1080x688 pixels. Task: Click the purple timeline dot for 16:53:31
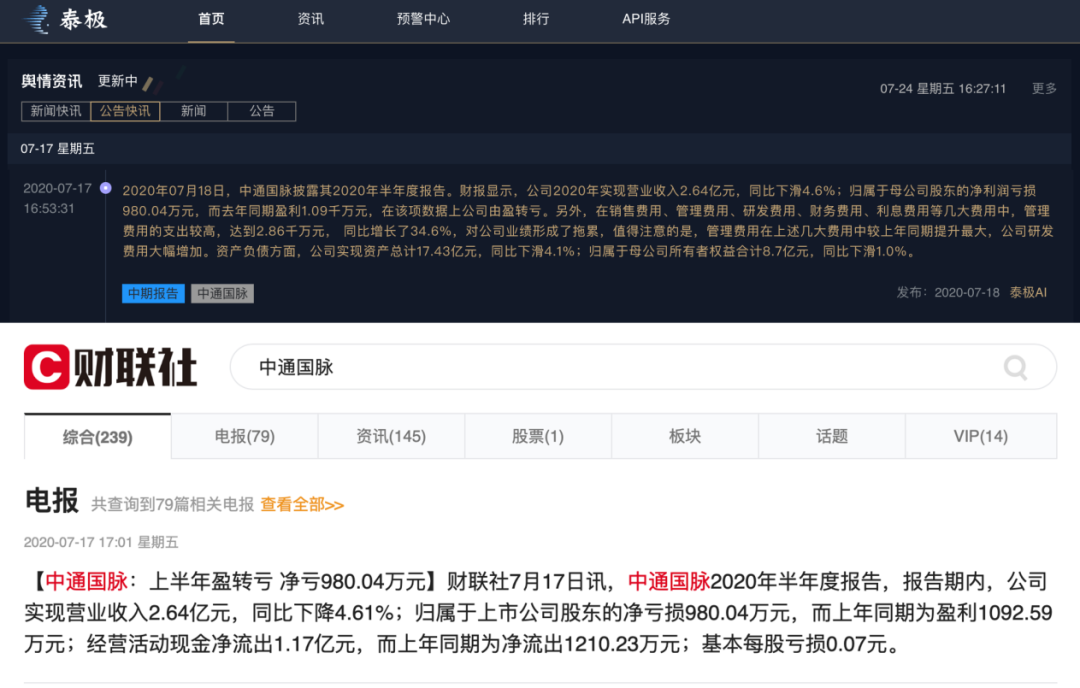coord(105,188)
